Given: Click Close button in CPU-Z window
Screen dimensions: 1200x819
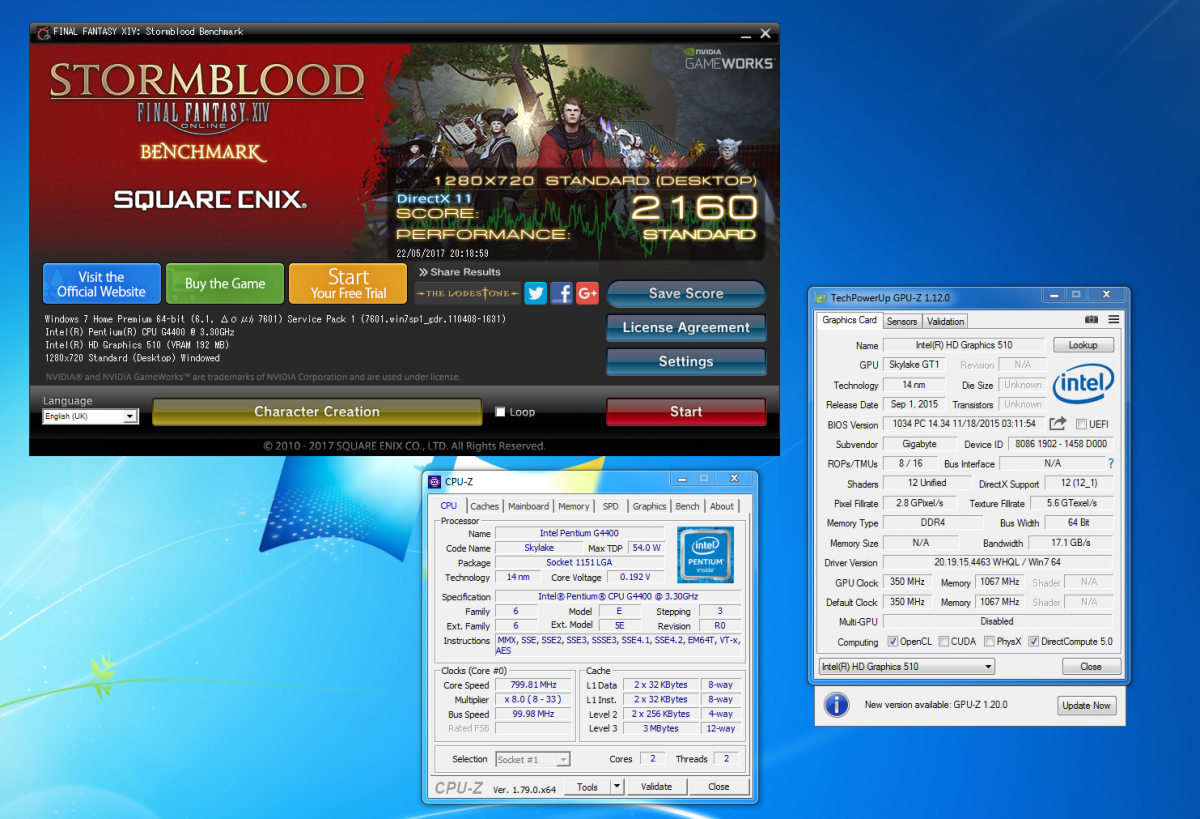Looking at the screenshot, I should [719, 787].
